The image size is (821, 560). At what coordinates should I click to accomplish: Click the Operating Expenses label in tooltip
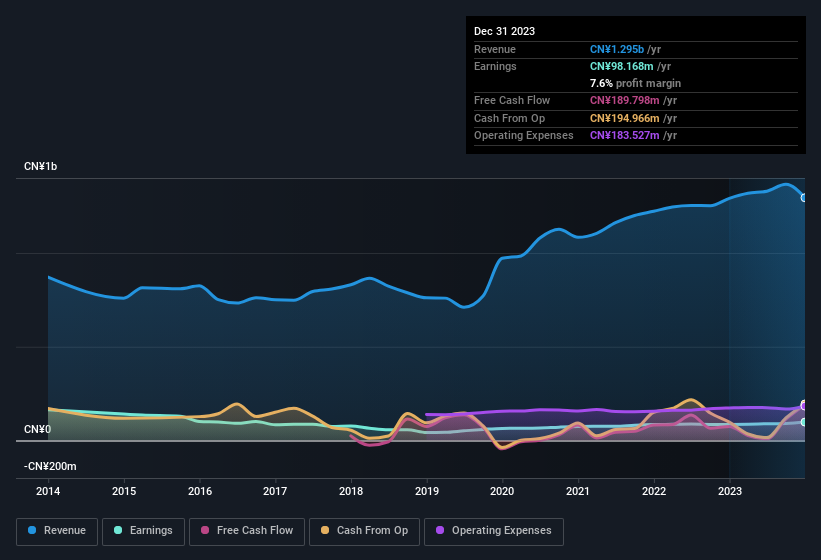[524, 136]
